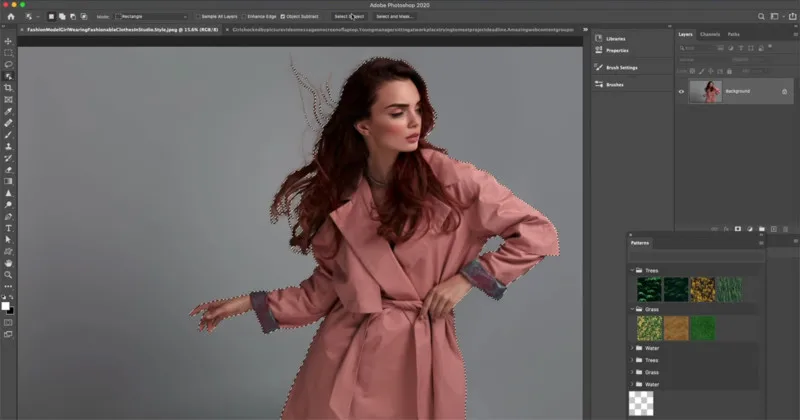
Task: Switch to the Channels tab
Action: click(x=709, y=34)
